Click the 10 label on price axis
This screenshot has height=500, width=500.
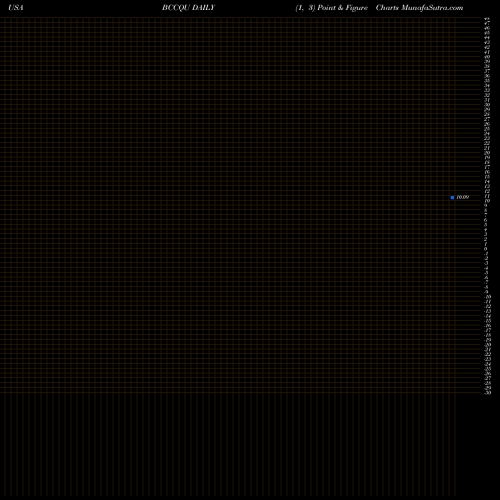[487, 201]
